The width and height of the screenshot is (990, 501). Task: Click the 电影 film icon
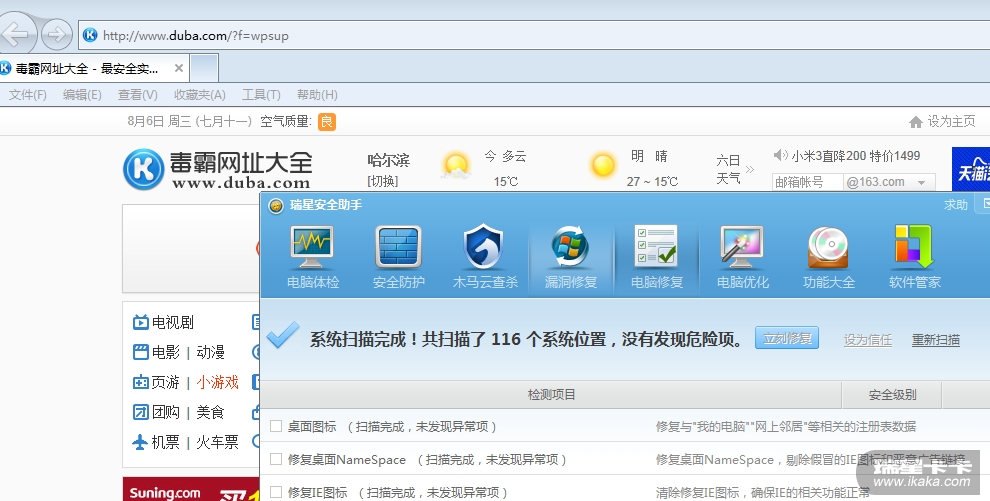(x=140, y=352)
